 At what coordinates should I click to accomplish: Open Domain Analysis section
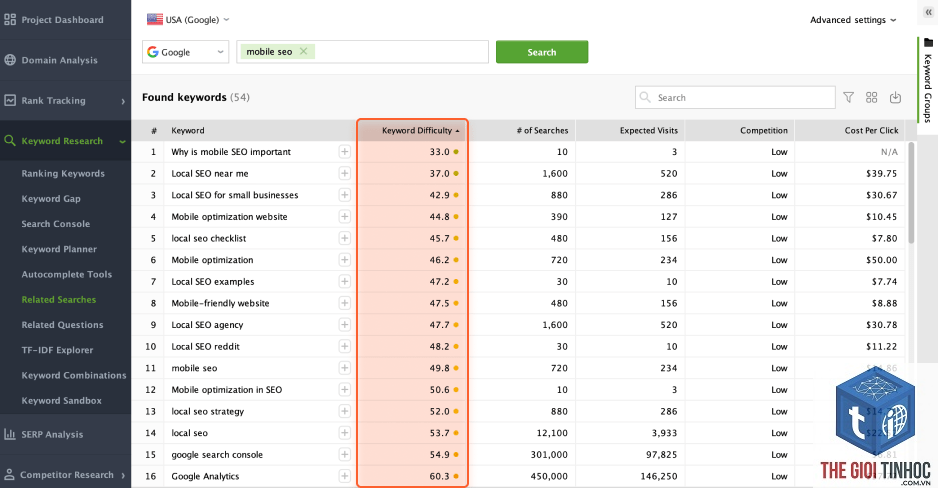[59, 60]
